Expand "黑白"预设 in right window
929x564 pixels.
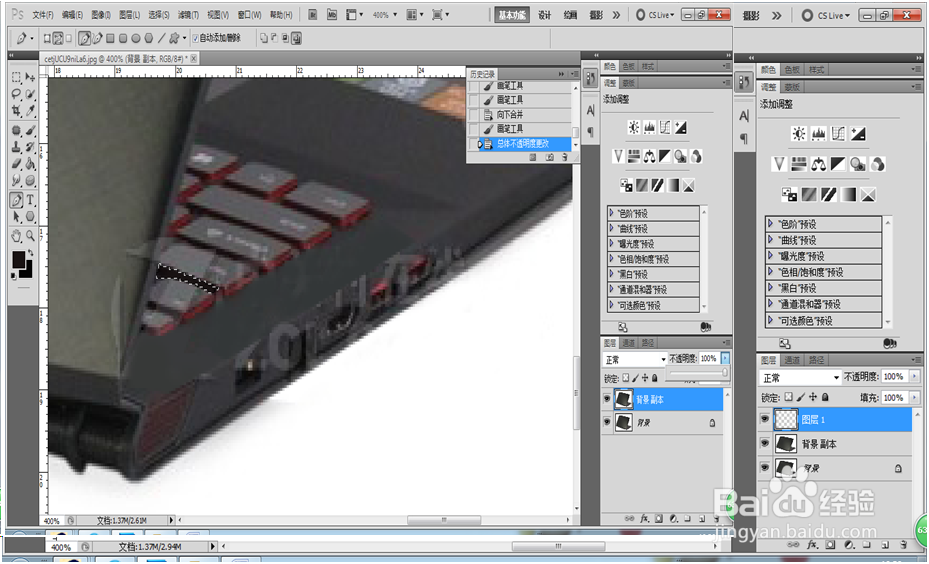pos(770,287)
